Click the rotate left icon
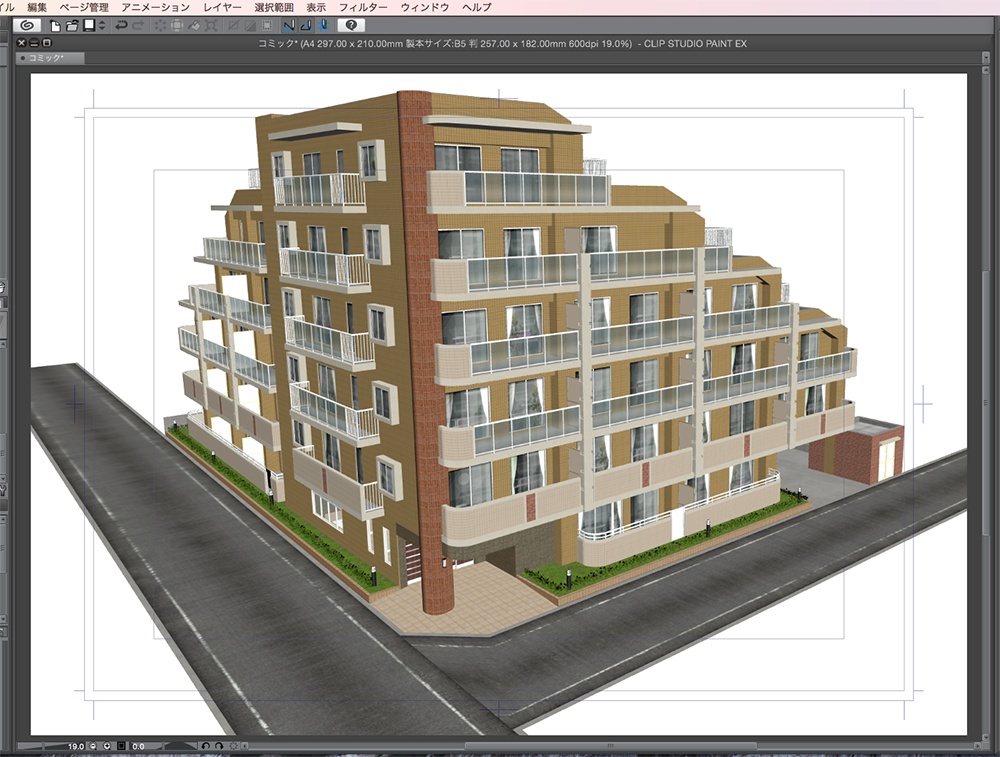The image size is (1000, 757). coord(205,746)
